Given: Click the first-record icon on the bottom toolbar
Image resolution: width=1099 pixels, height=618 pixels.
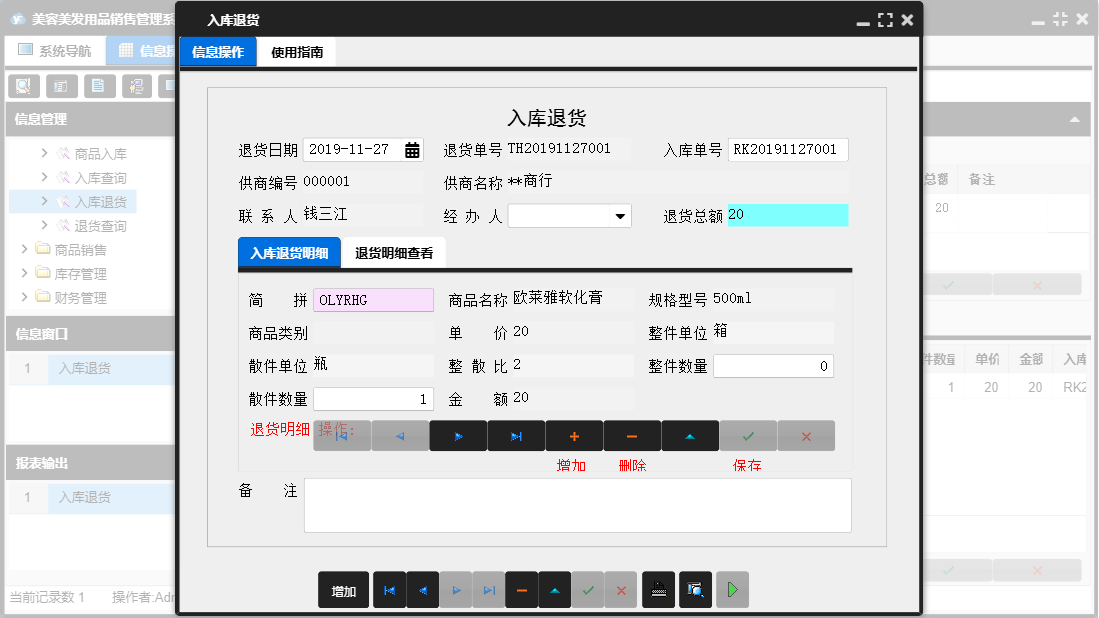Looking at the screenshot, I should (x=390, y=589).
